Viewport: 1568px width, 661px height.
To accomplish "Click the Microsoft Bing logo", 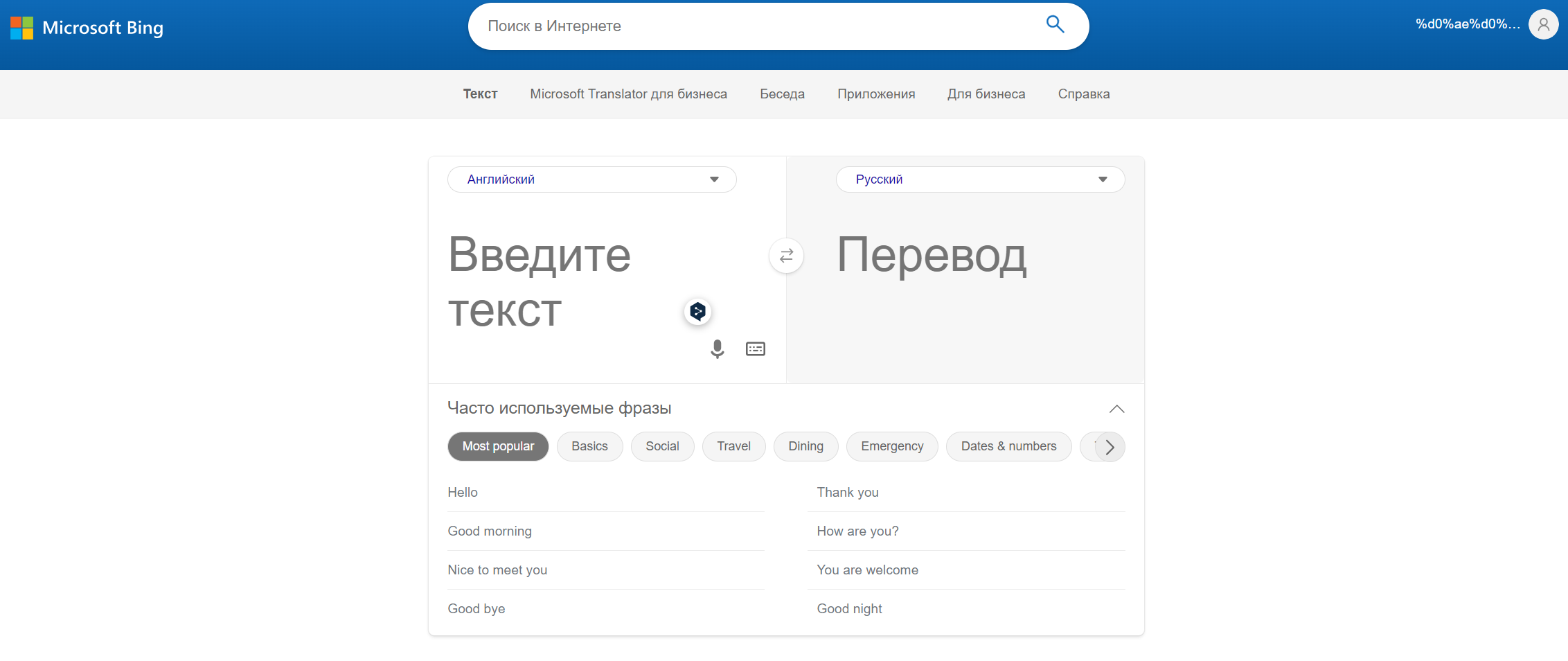I will (87, 28).
